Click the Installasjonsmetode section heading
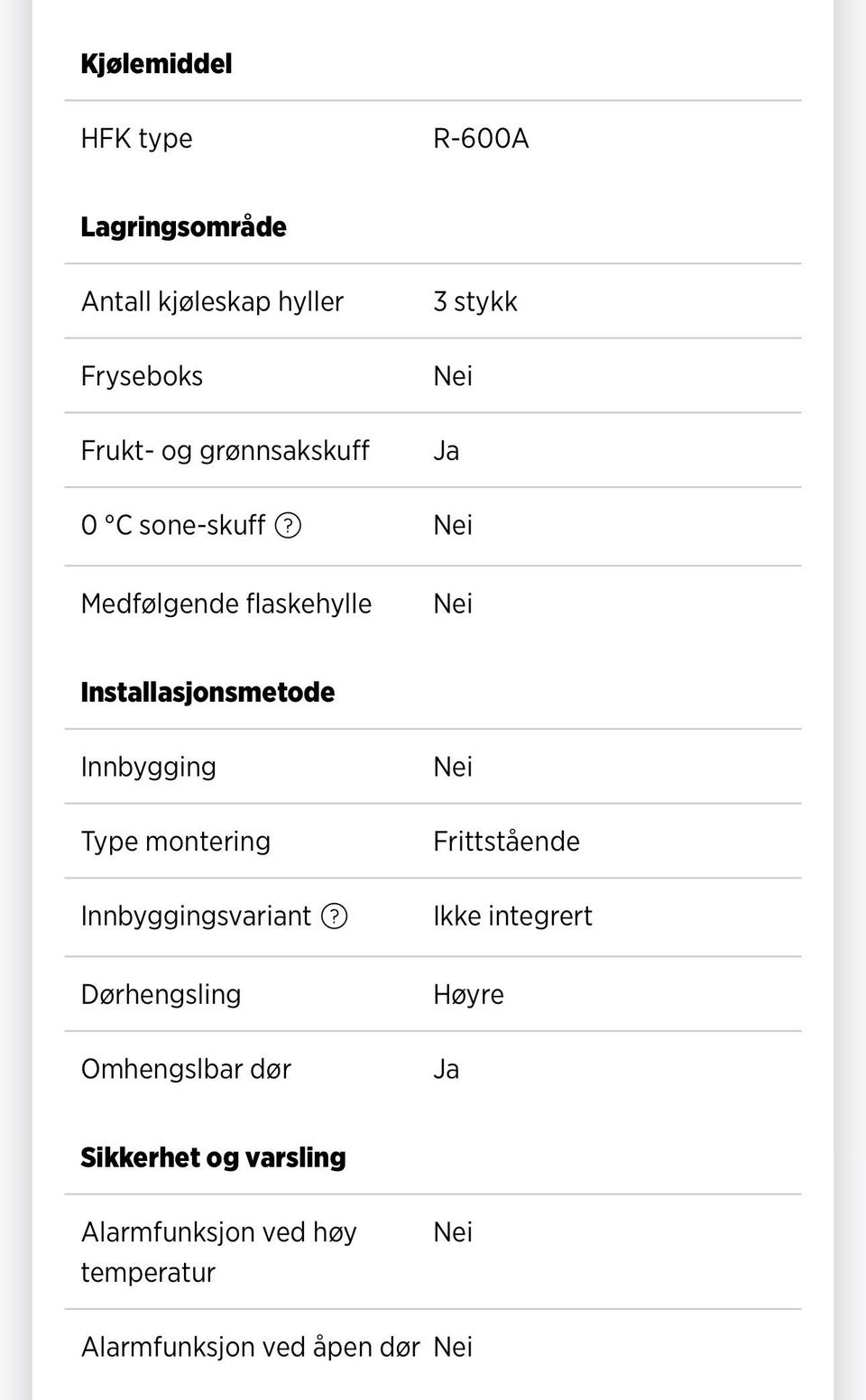The height and width of the screenshot is (1400, 866). [x=207, y=693]
